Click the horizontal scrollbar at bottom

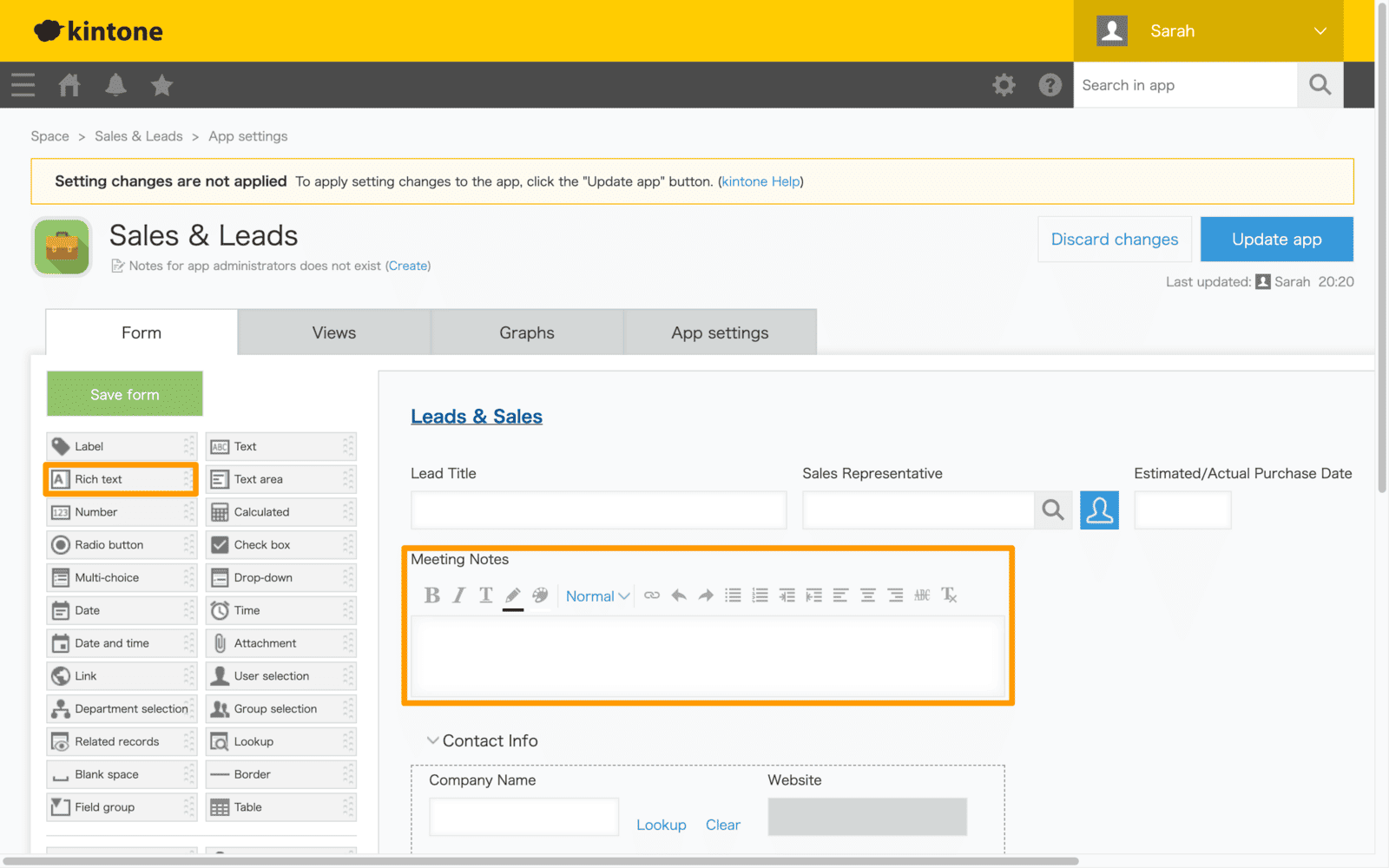(541, 861)
